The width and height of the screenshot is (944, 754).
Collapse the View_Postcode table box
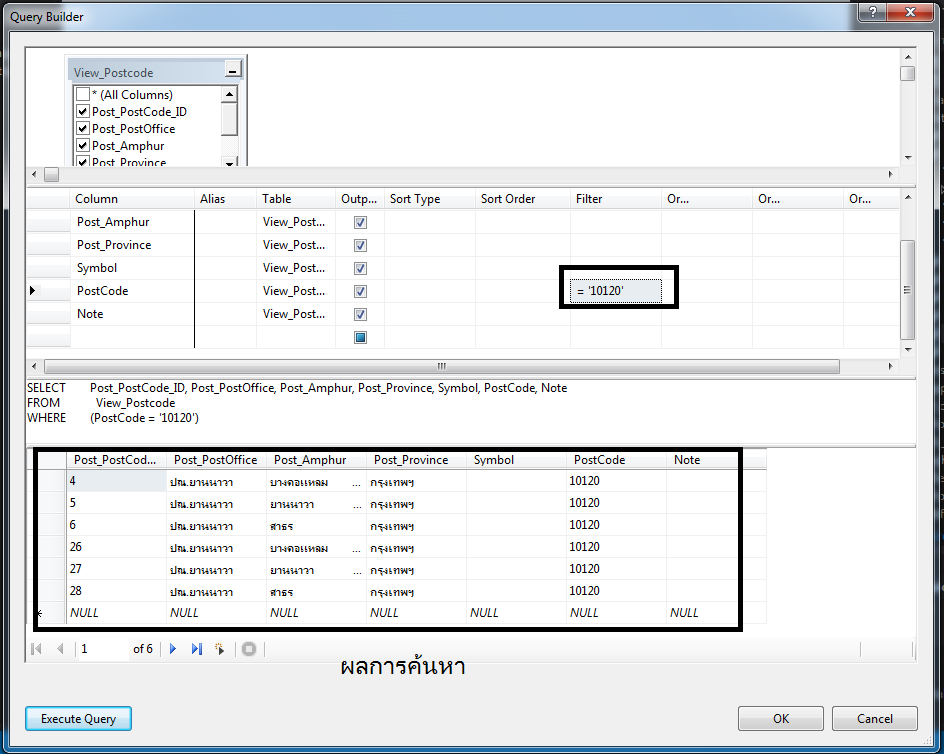coord(232,71)
